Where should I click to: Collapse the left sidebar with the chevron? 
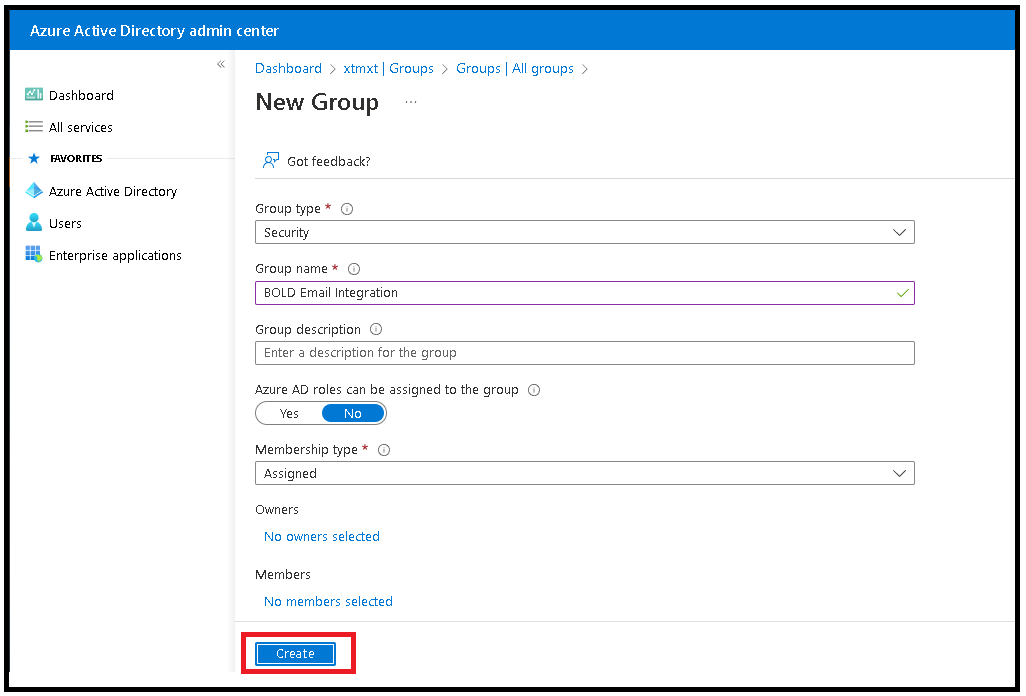(x=221, y=63)
